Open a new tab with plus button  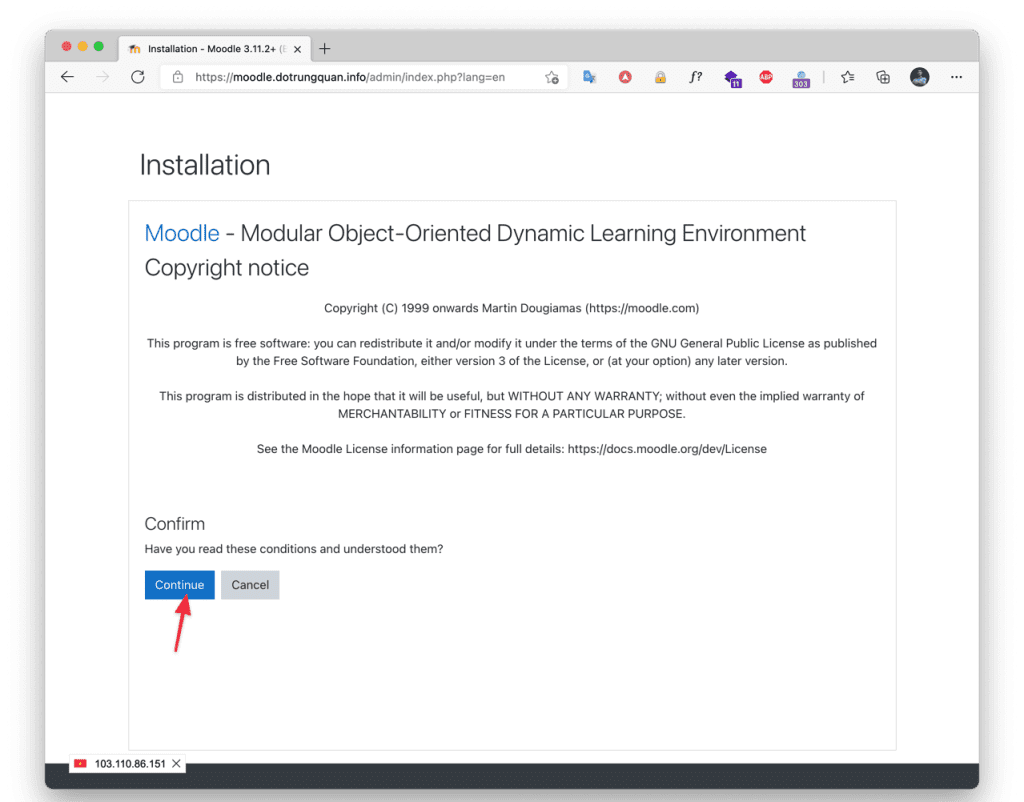point(324,49)
